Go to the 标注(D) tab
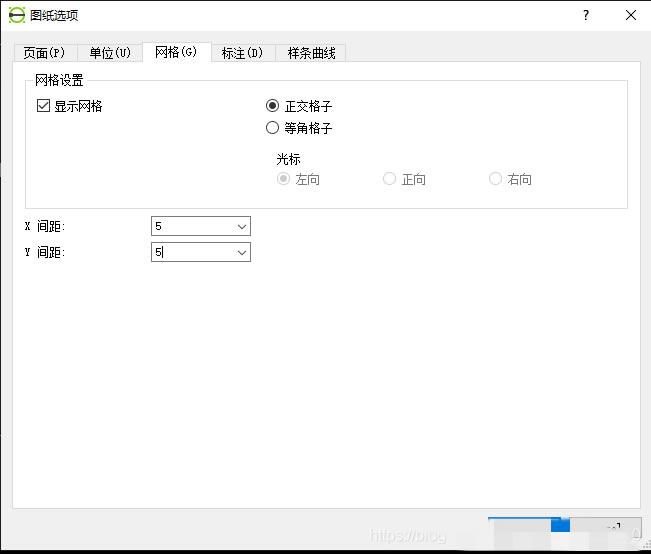This screenshot has height=554, width=651. point(243,53)
